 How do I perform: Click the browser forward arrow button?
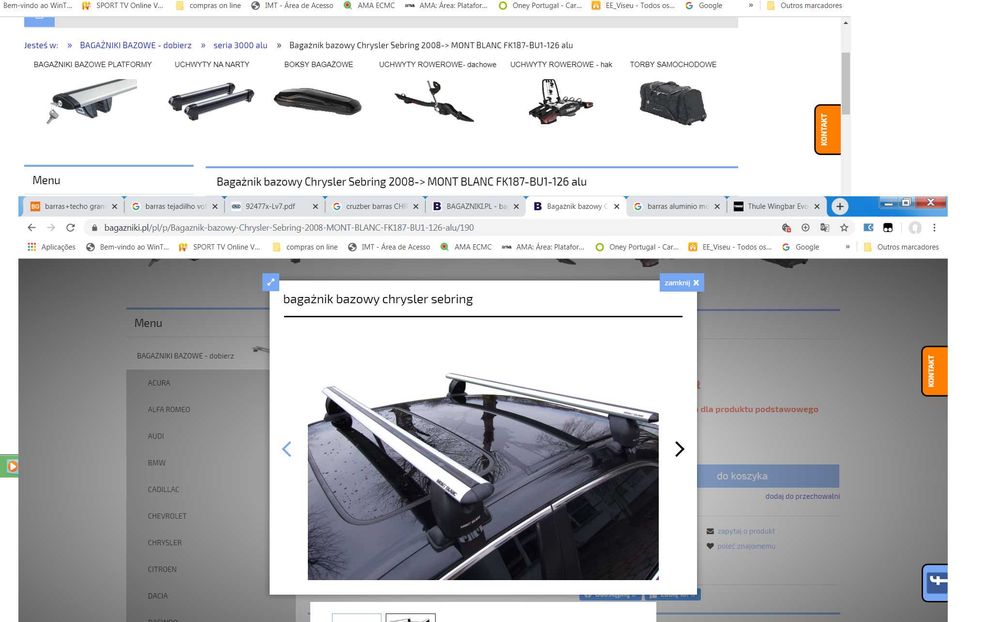click(50, 228)
